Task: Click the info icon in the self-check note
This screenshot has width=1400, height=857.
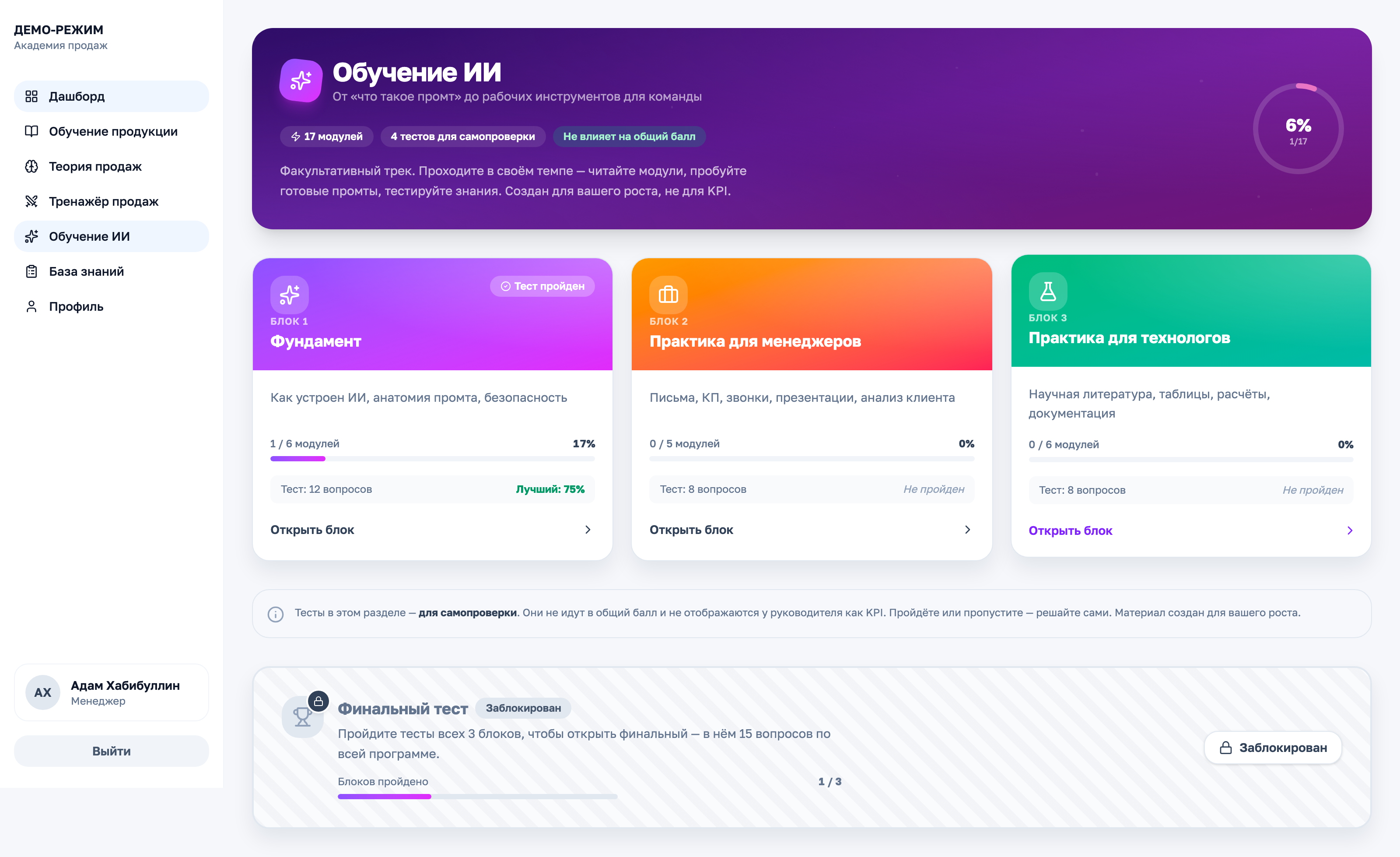Action: [276, 614]
